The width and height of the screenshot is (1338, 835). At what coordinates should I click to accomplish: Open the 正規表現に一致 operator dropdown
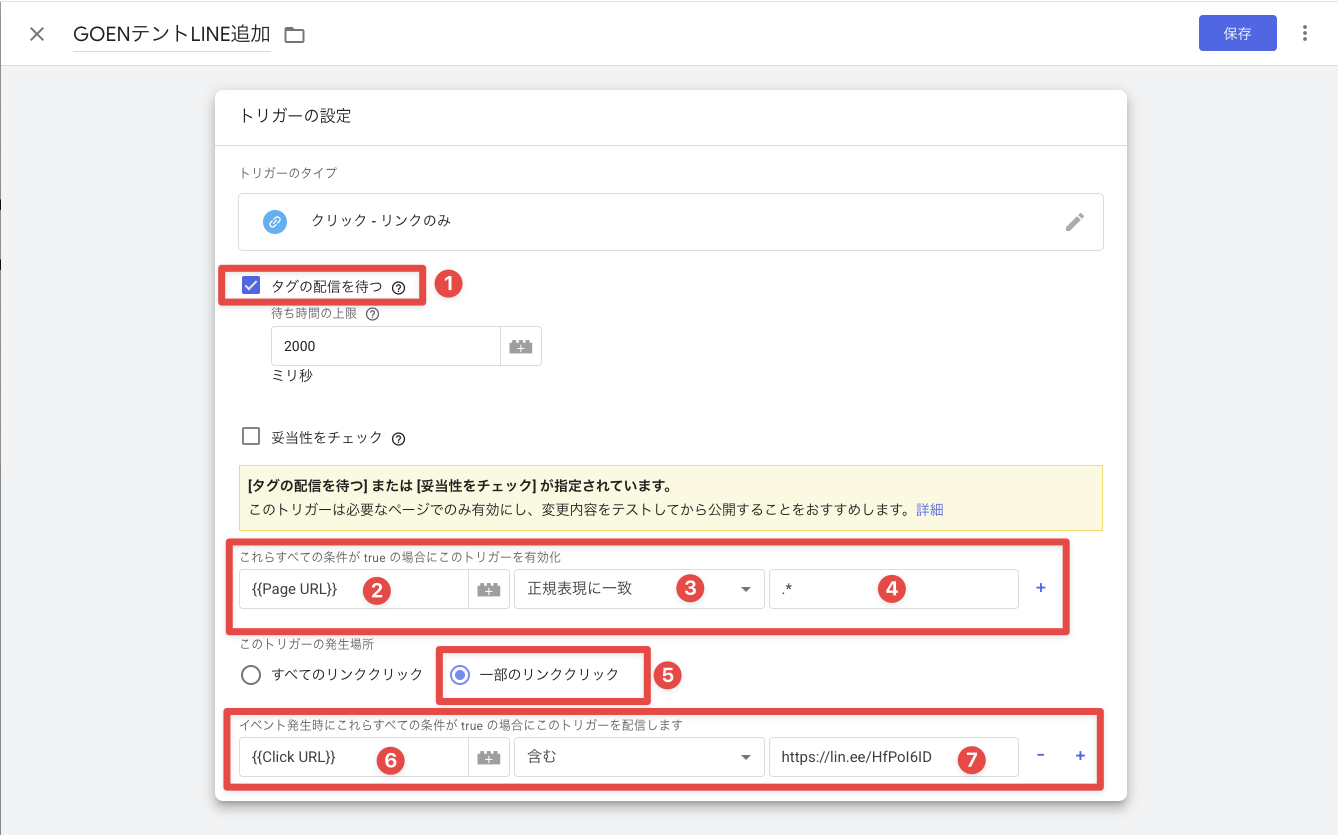click(638, 589)
